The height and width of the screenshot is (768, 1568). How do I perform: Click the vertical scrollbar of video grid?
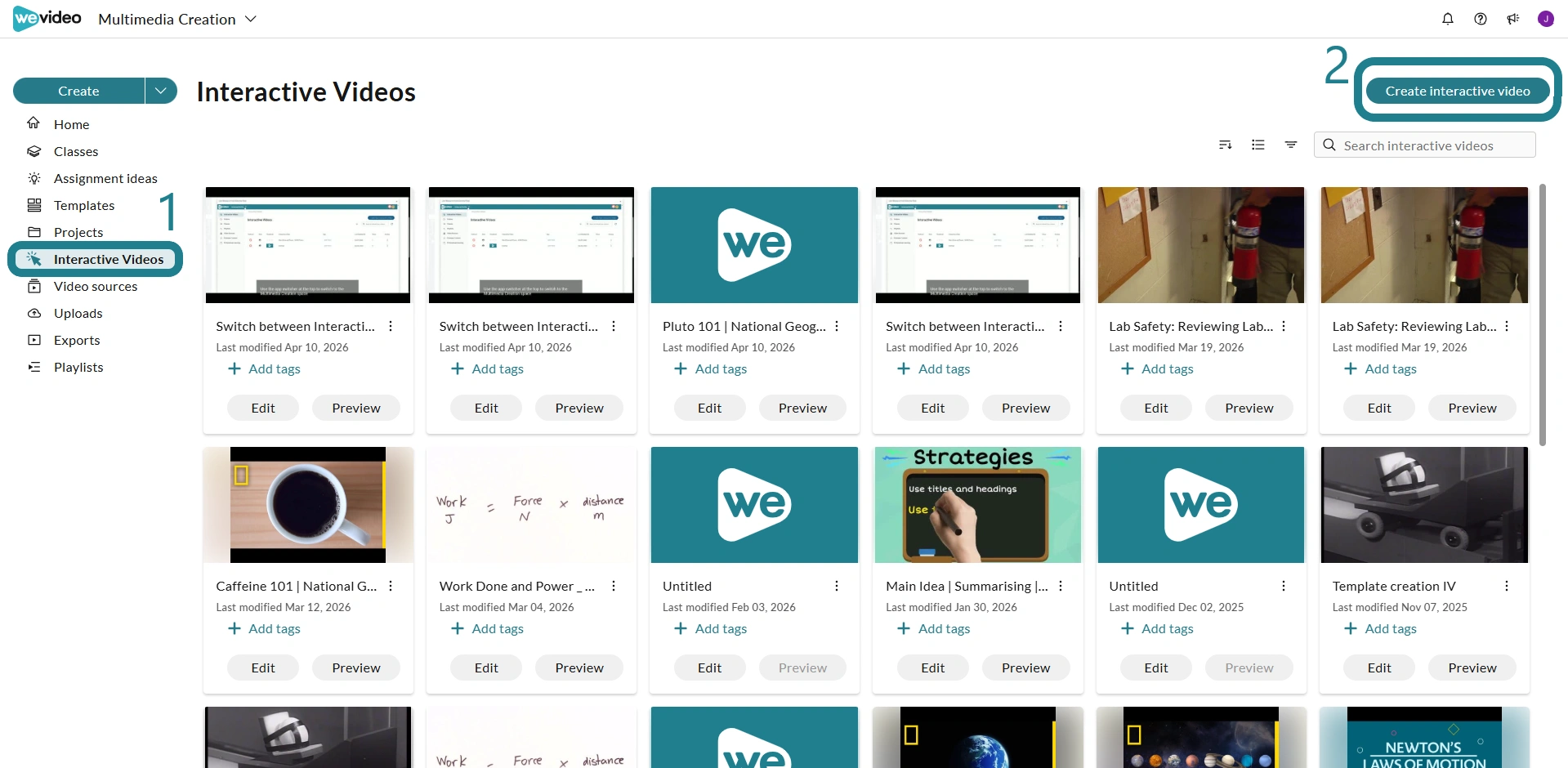(1542, 315)
